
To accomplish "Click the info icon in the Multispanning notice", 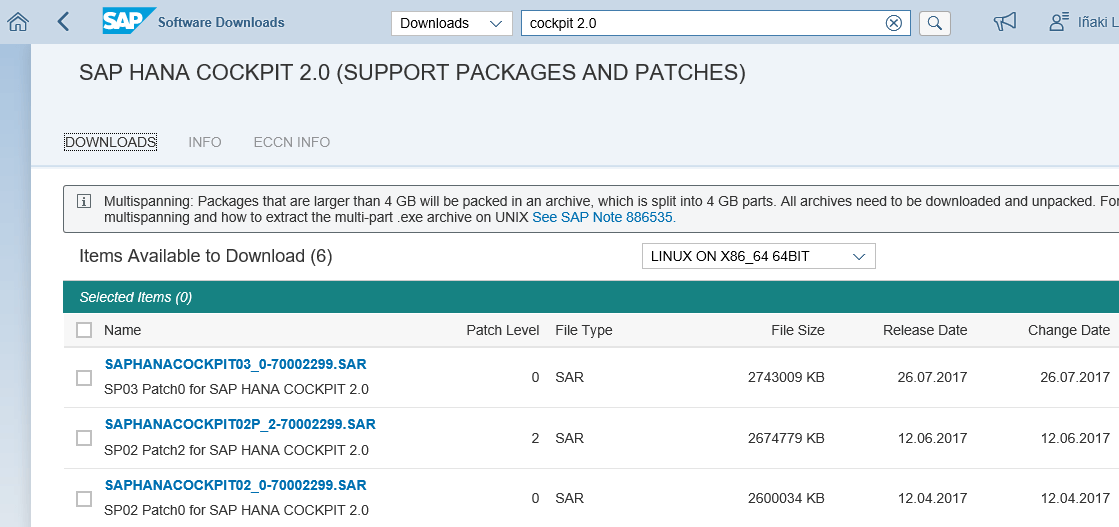I will (x=84, y=201).
